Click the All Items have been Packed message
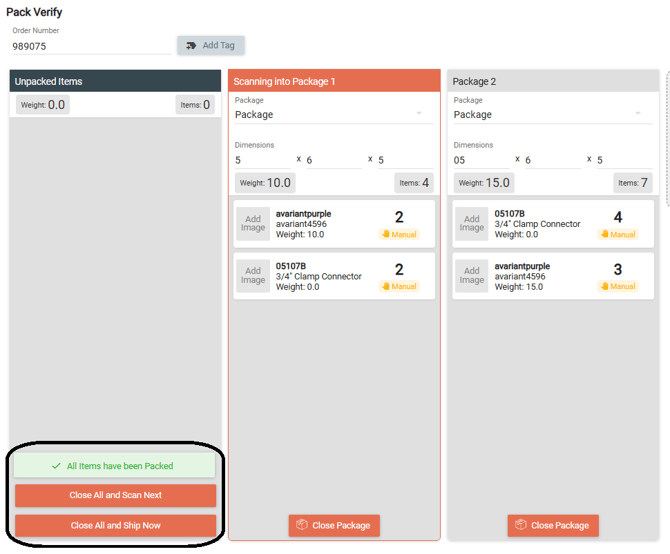This screenshot has height=554, width=670. tap(115, 466)
